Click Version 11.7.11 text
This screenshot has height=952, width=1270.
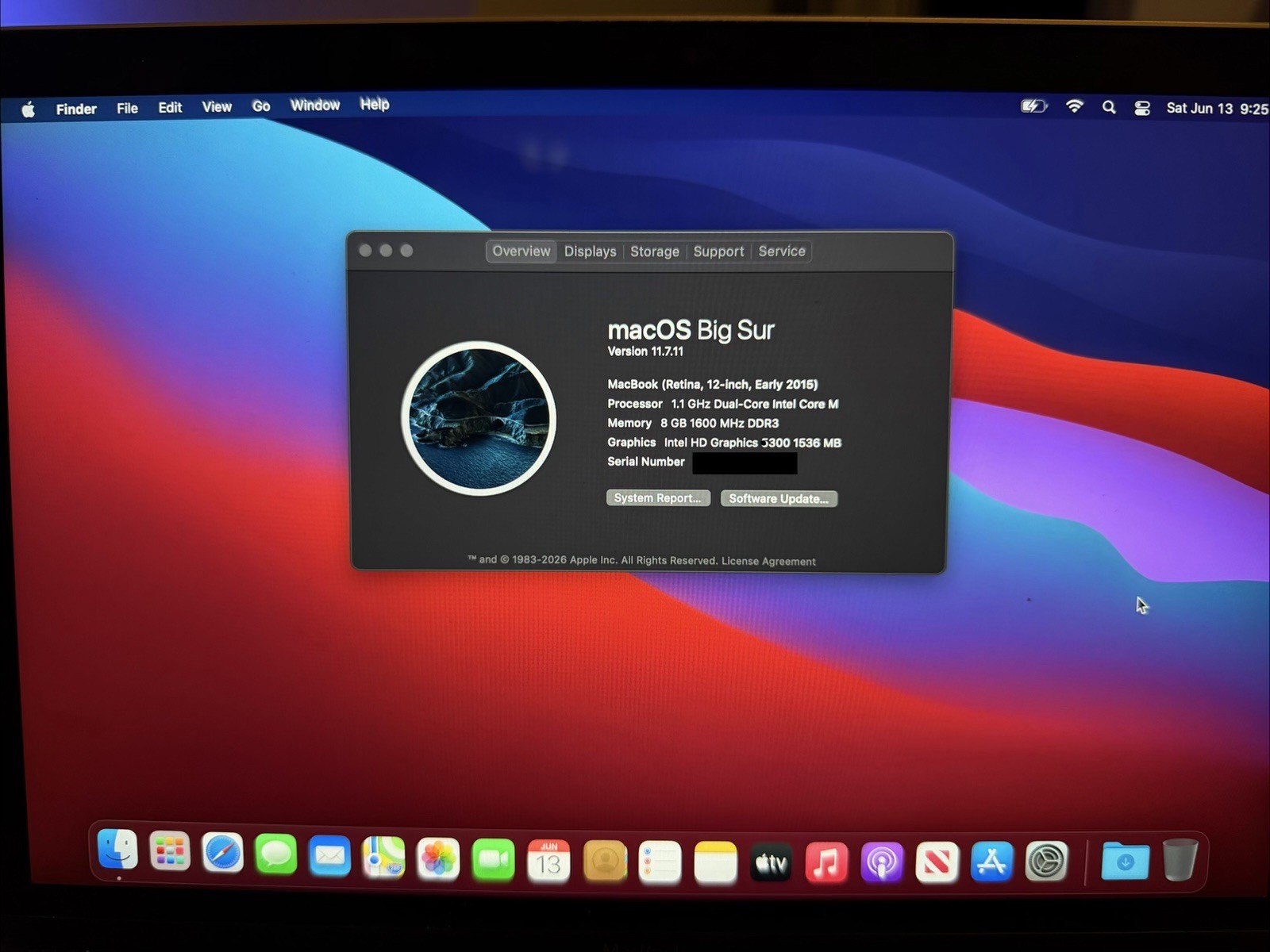645,351
